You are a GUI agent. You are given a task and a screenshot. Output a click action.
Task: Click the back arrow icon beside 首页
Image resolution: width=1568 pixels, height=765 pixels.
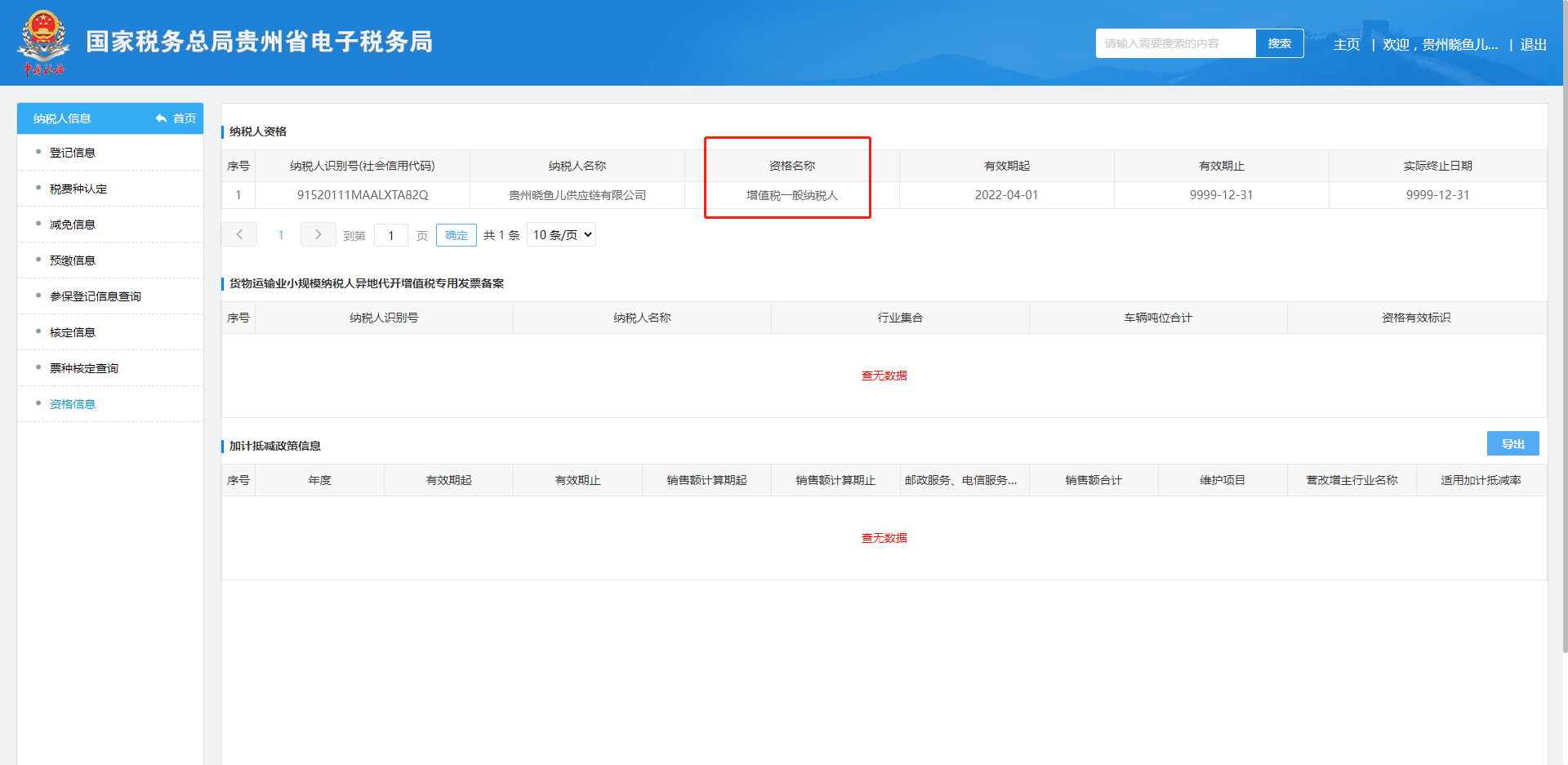161,118
